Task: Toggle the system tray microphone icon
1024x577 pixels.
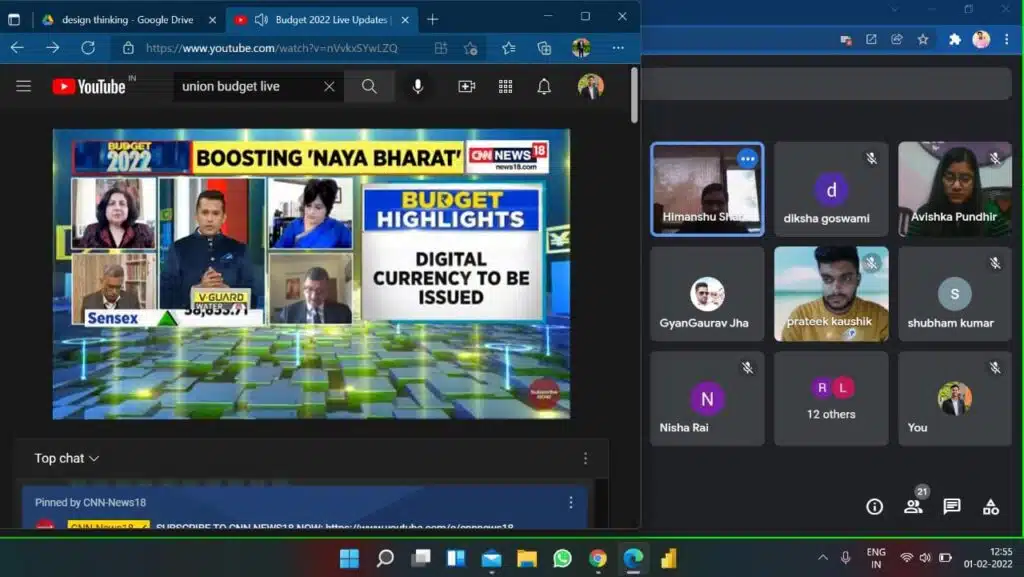Action: tap(846, 558)
